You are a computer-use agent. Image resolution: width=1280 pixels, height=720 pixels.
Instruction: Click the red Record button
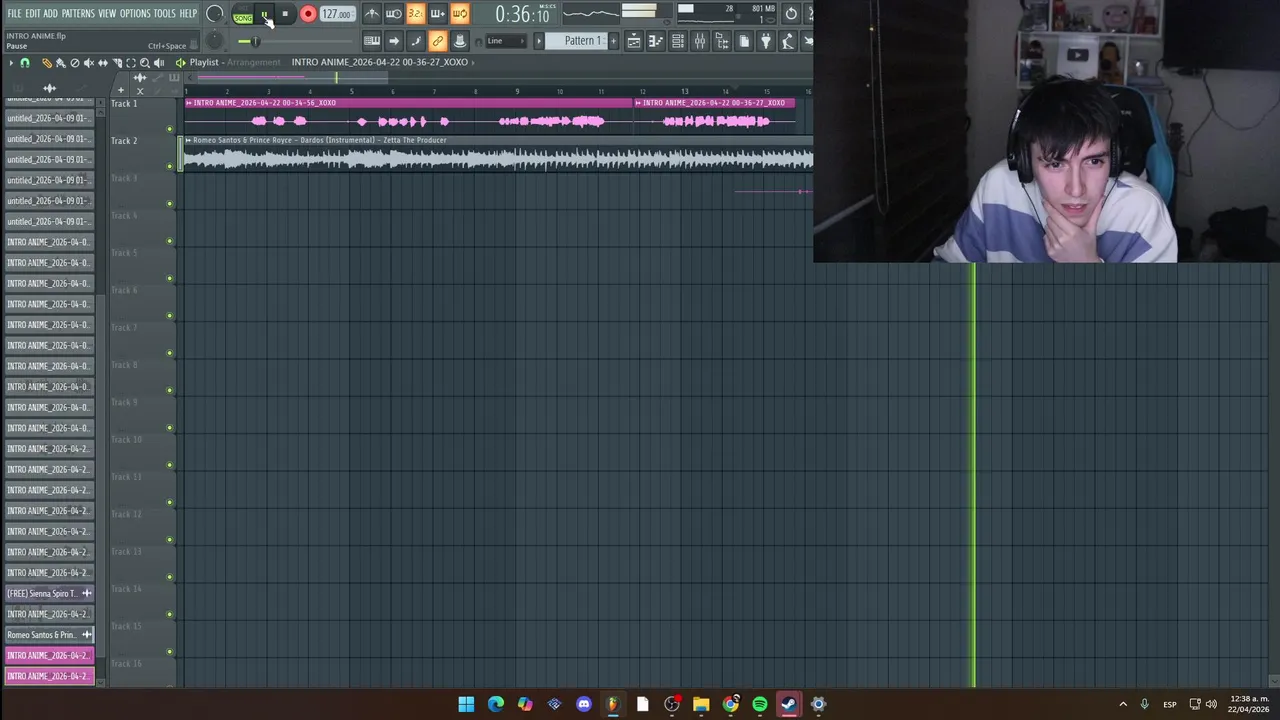pos(308,14)
